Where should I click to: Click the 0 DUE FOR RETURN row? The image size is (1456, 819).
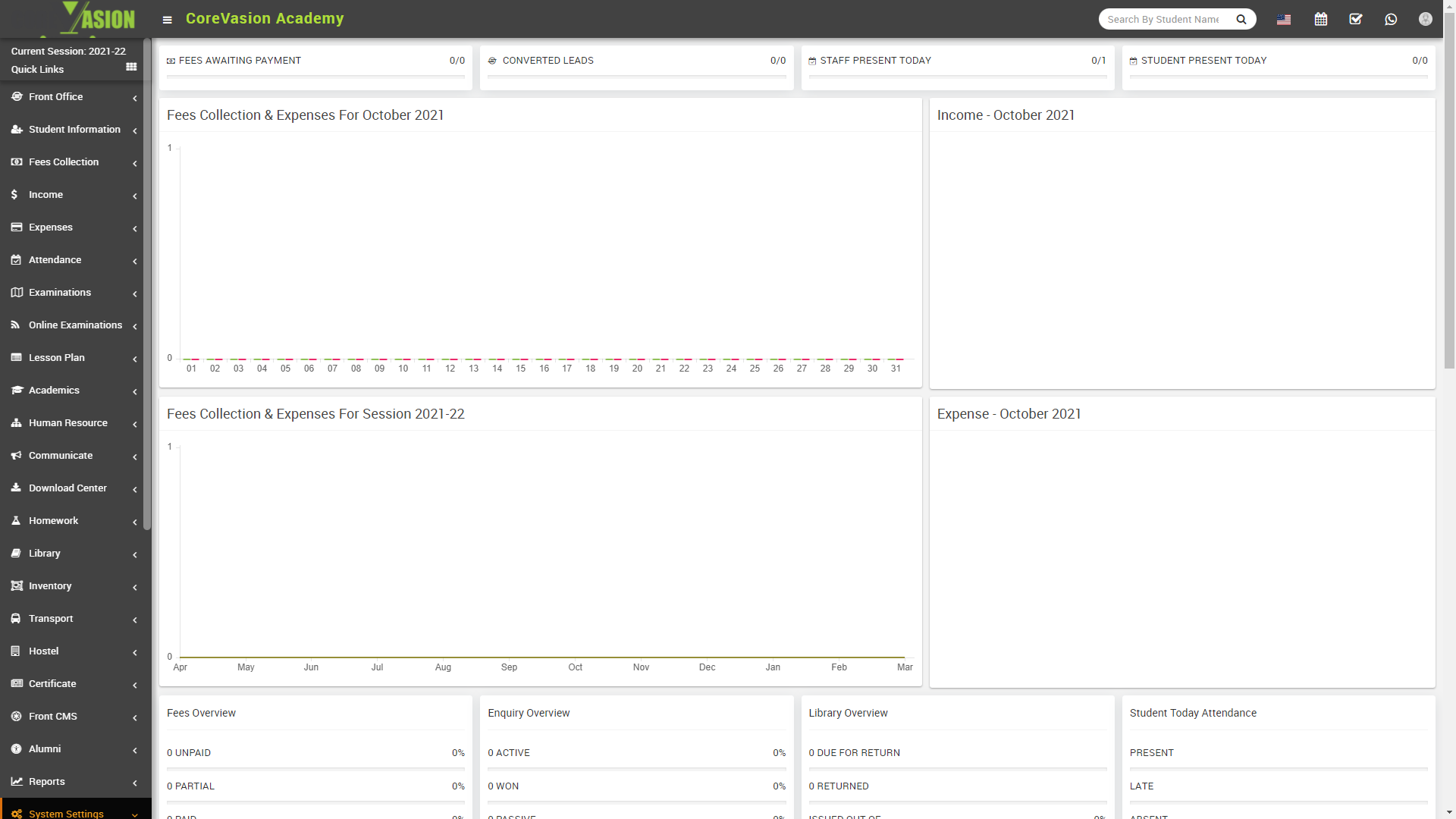click(958, 753)
